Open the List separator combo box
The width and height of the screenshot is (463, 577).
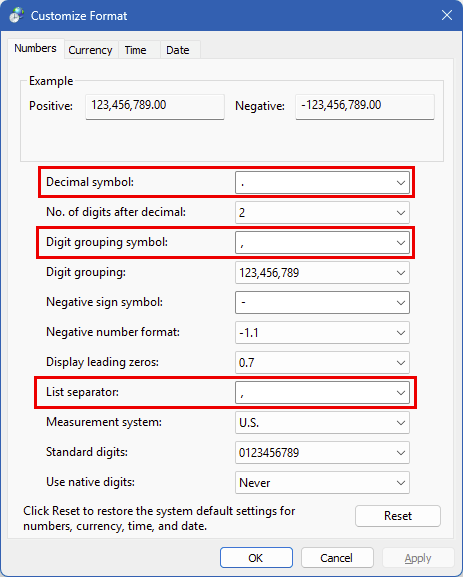tap(322, 393)
